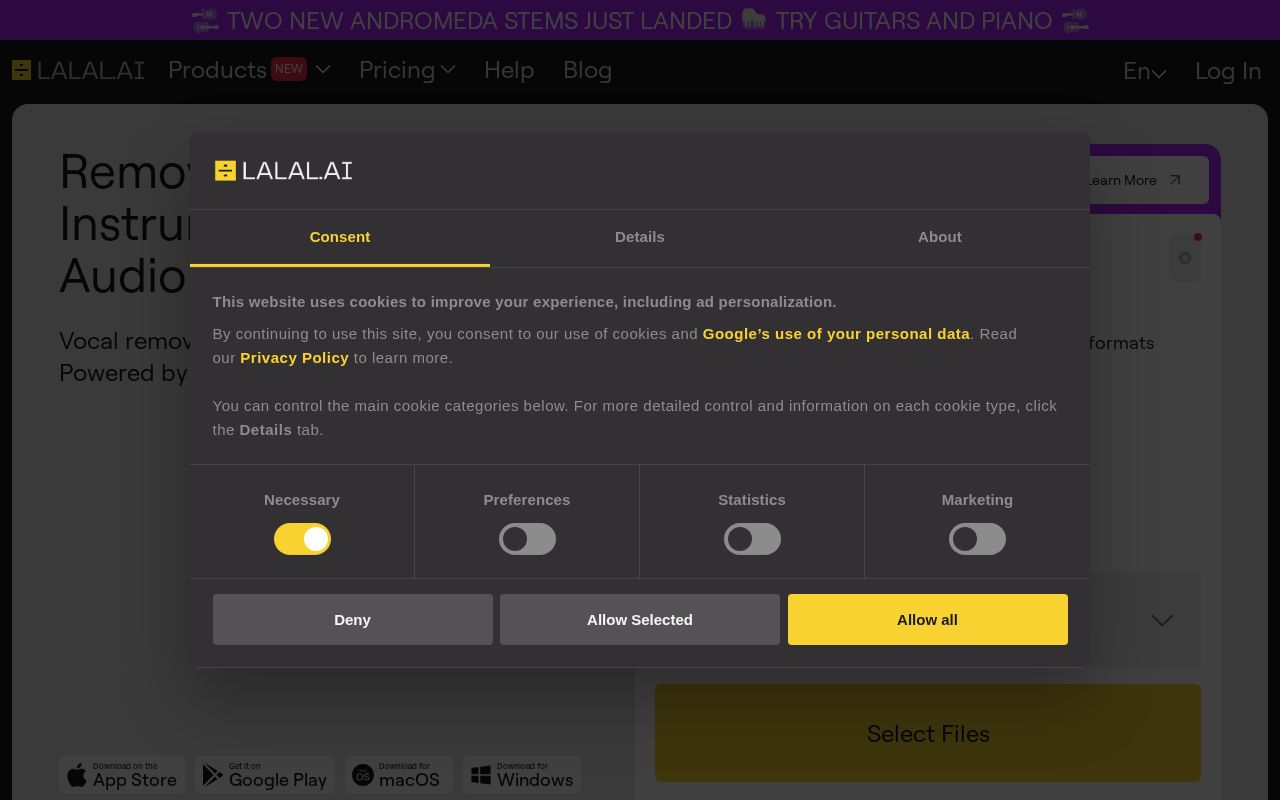Click the Select Files button
The width and height of the screenshot is (1280, 800).
(x=928, y=733)
